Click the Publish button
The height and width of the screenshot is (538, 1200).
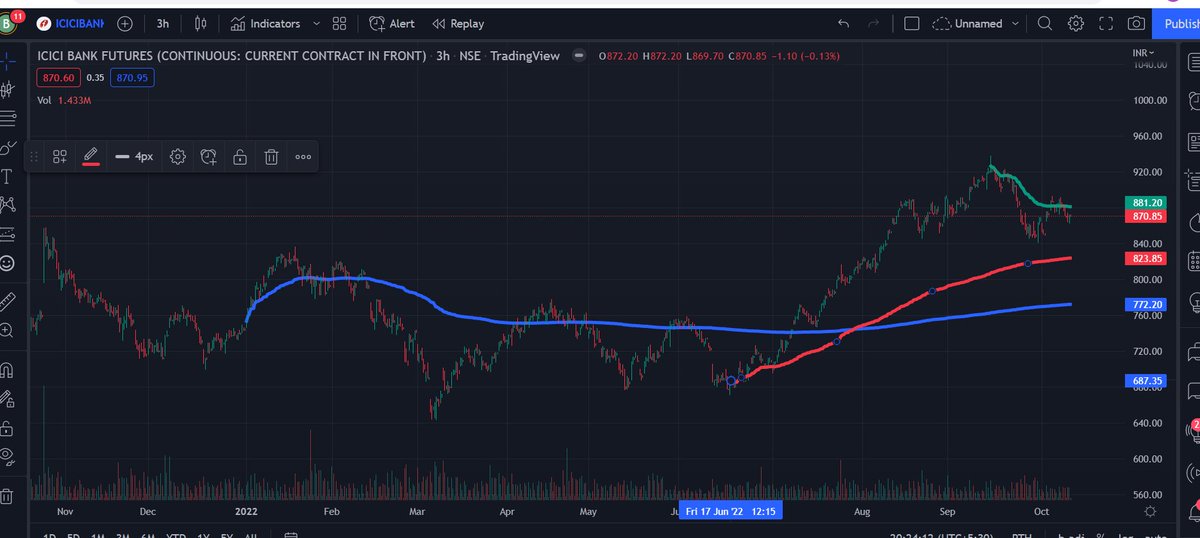1178,23
